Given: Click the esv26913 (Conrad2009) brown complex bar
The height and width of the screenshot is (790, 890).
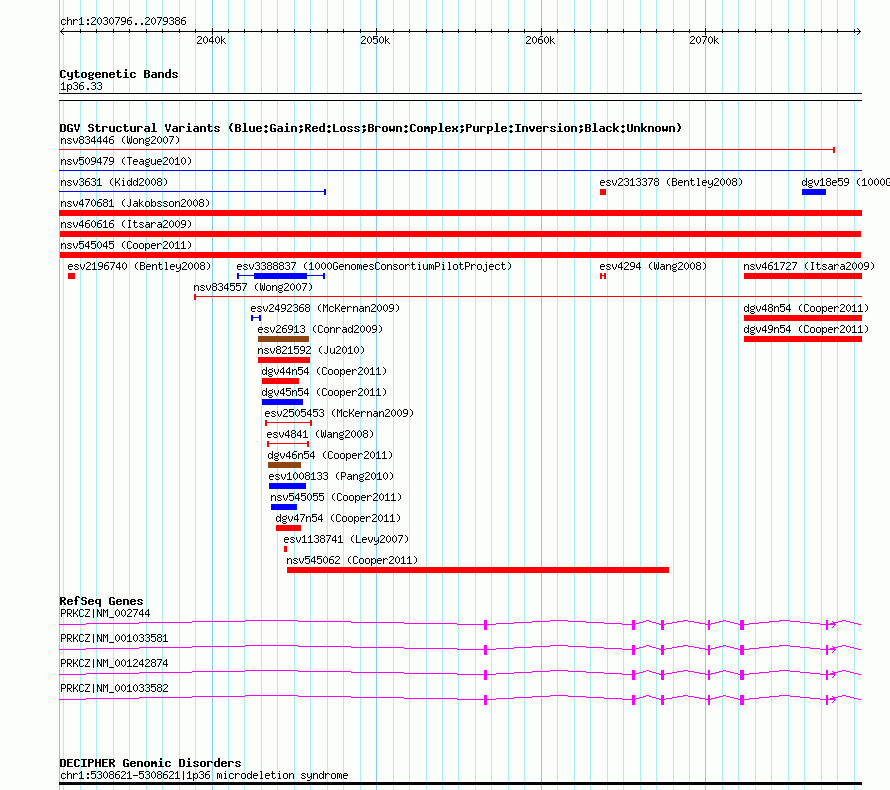Looking at the screenshot, I should point(283,339).
